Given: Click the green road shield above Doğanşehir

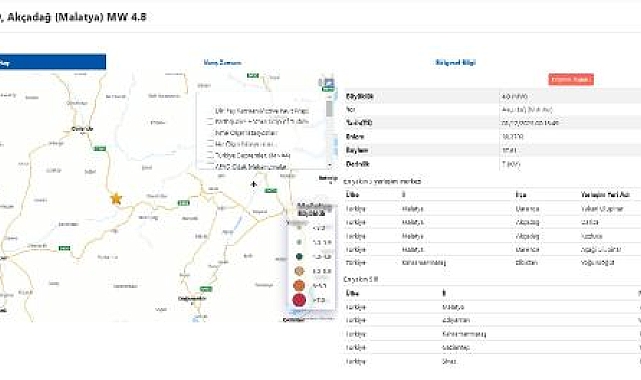Looking at the screenshot, I should (206, 289).
